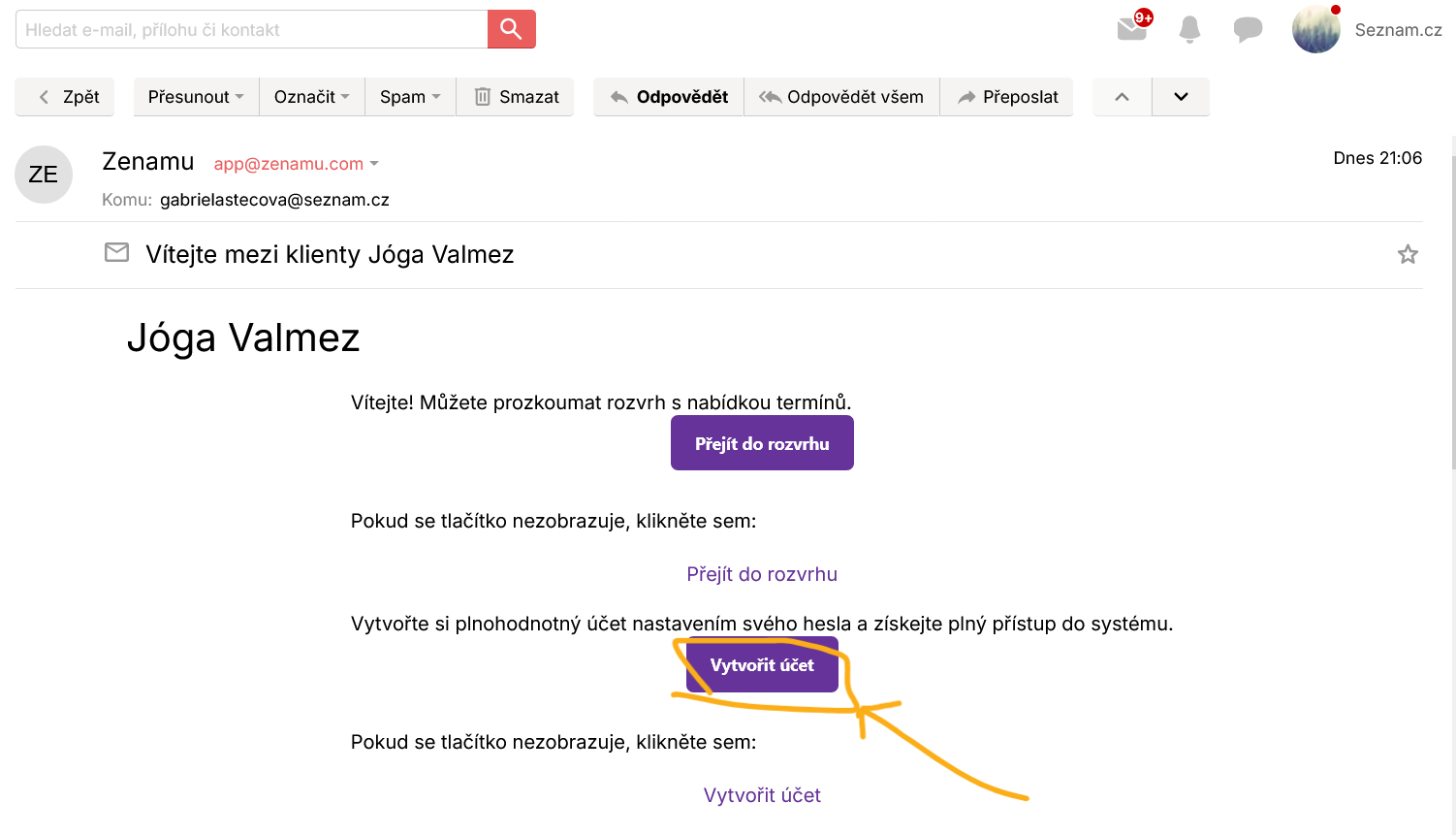Expand sender details next to app@zenamu.com
Viewport: 1456px width, 835px height.
(374, 164)
